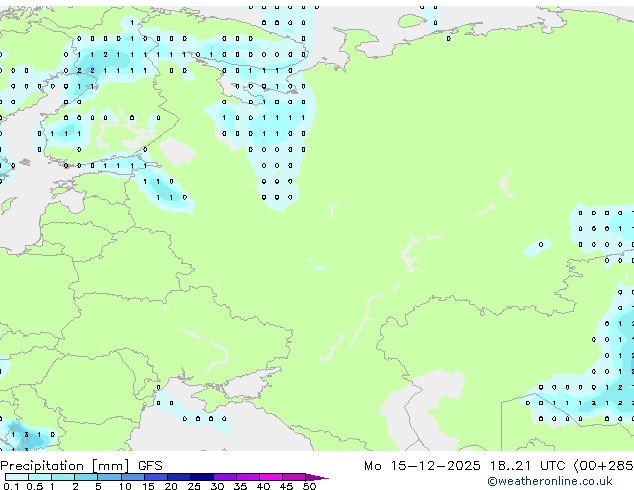Click the 2–5 mm legend color swatch

[x=86, y=477]
